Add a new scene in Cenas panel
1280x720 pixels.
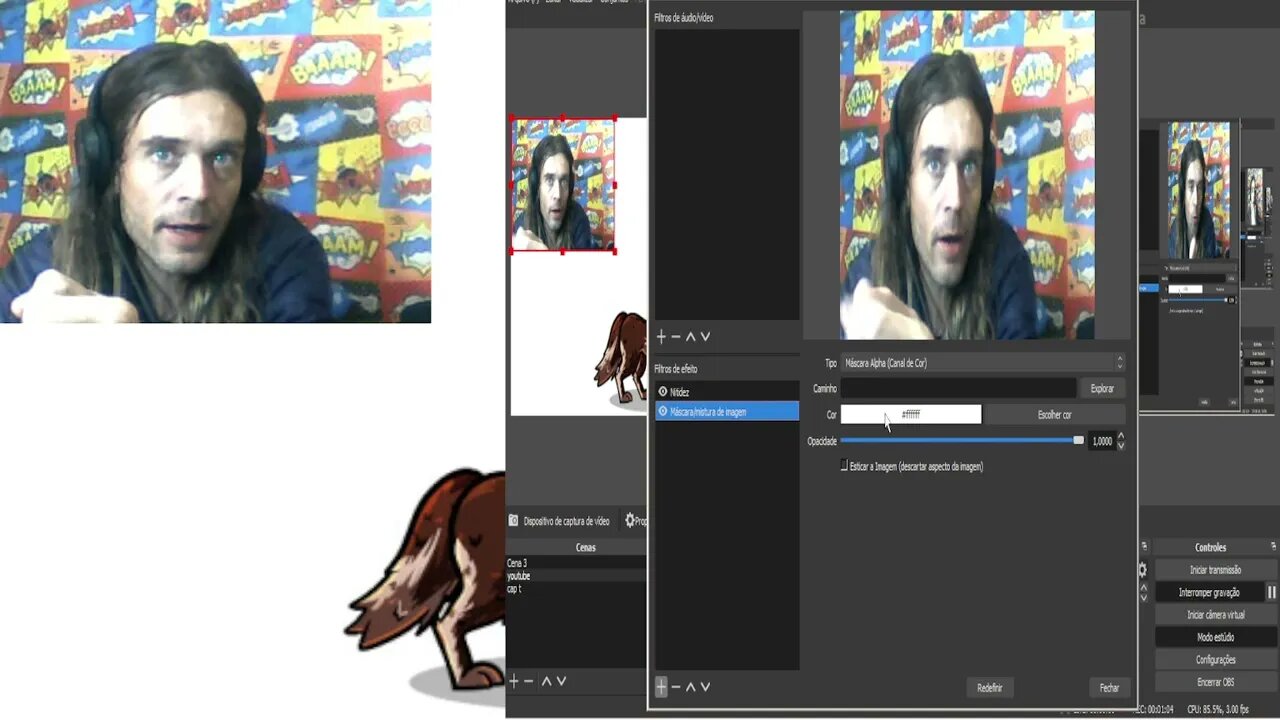(514, 681)
